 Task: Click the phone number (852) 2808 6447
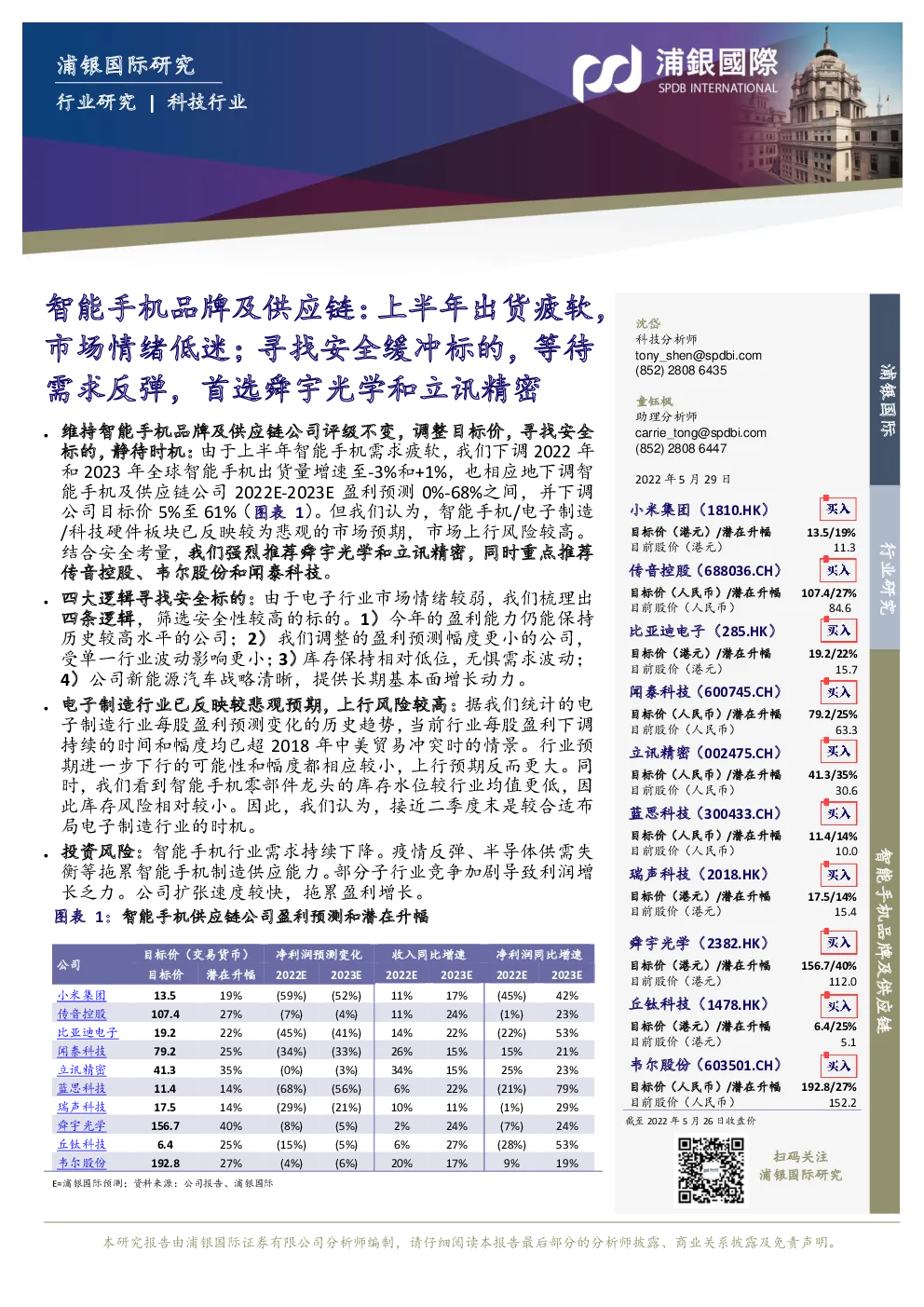pyautogui.click(x=681, y=449)
